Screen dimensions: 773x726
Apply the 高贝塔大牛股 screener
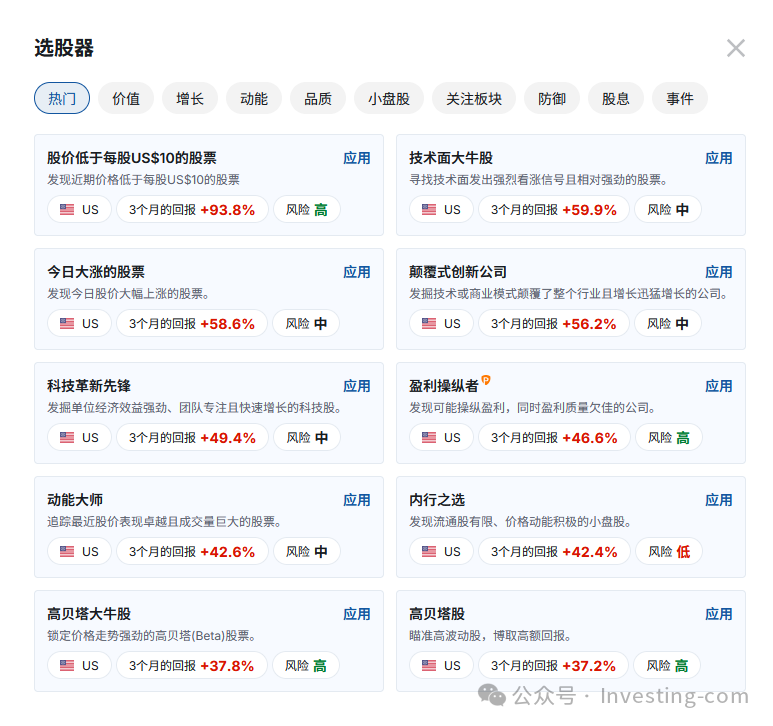pos(356,613)
